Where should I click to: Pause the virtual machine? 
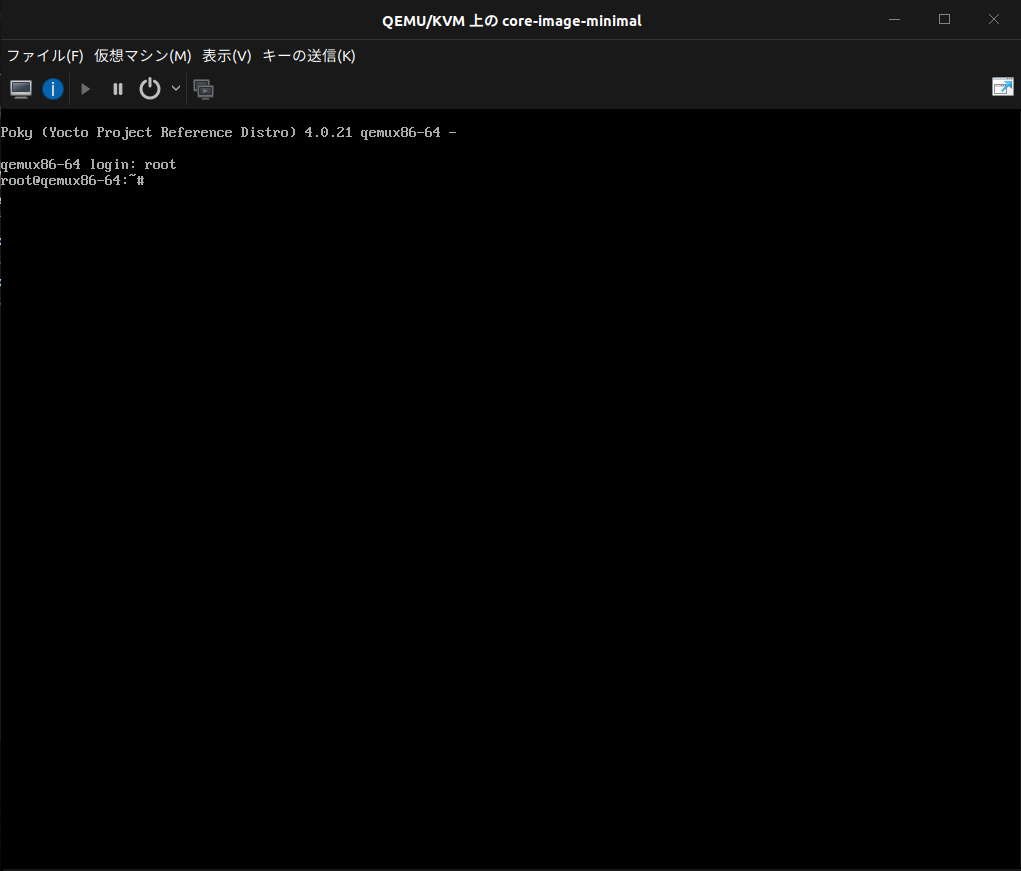coord(118,89)
